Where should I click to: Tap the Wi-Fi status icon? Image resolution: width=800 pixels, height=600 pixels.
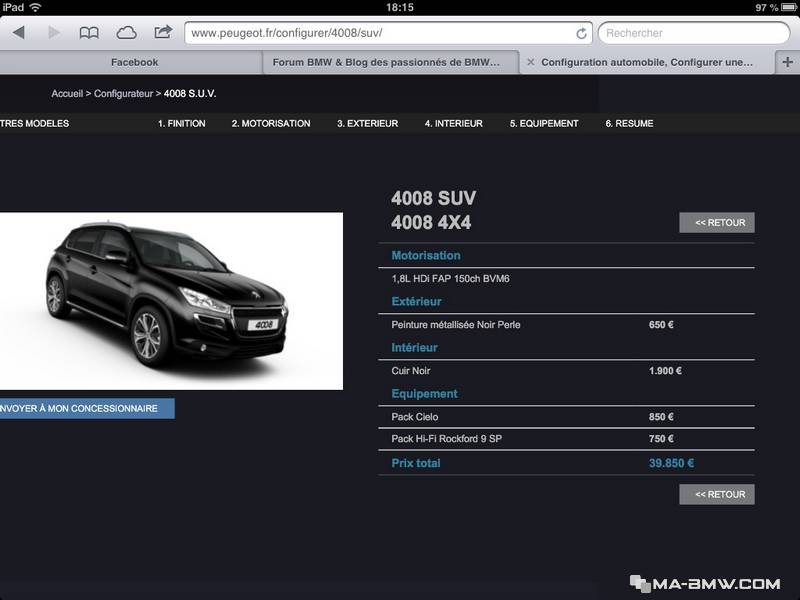36,7
